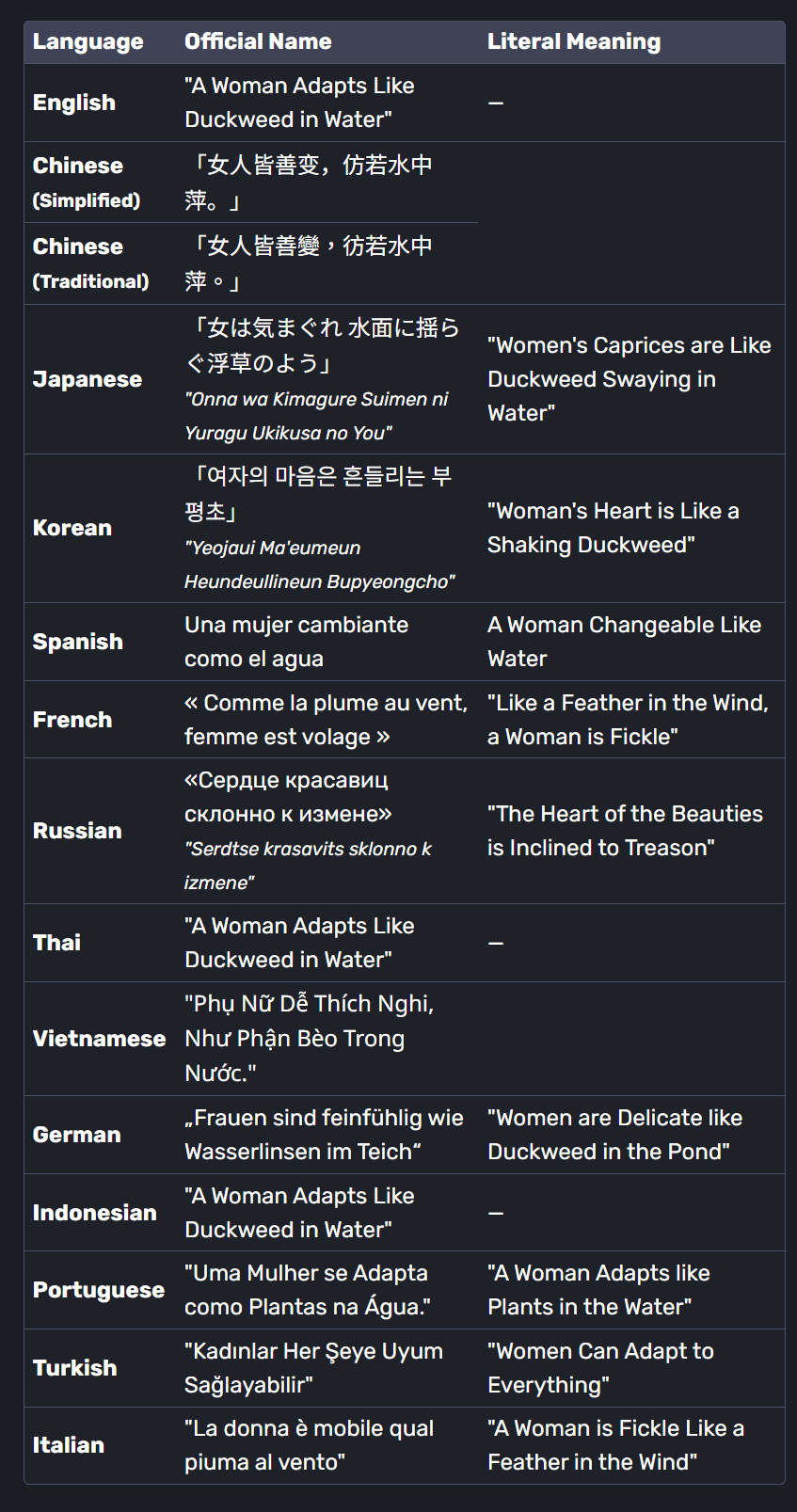The image size is (797, 1512).
Task: Select the Thai row label
Action: point(57,943)
